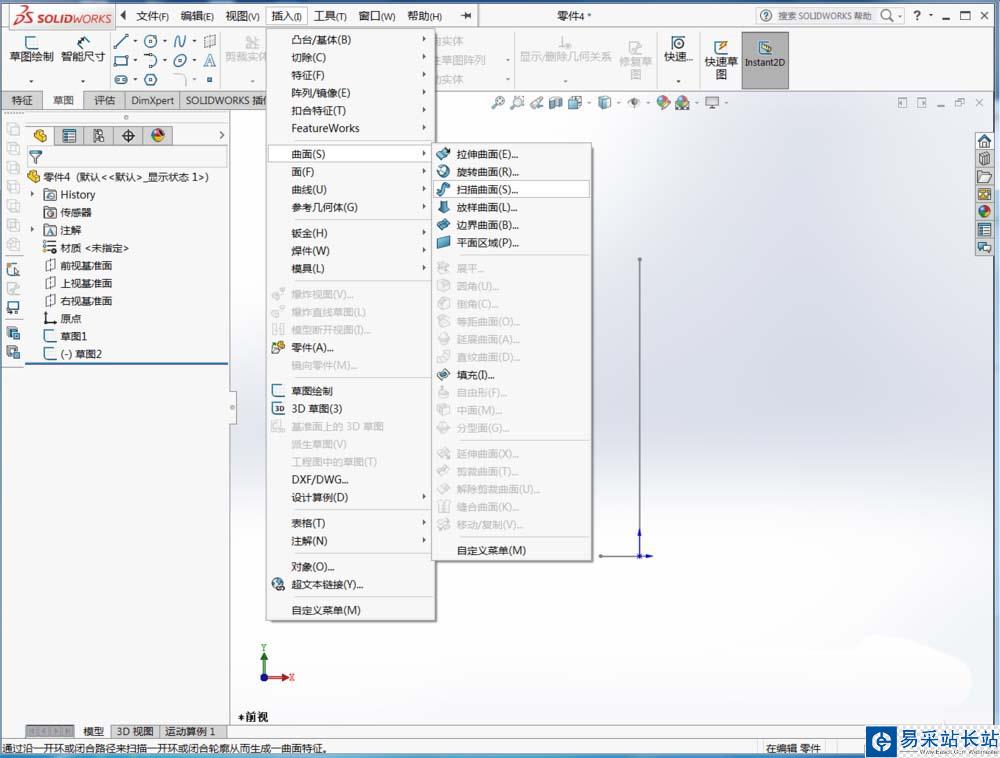Switch to the 运动算例 1 bottom tab

click(191, 731)
